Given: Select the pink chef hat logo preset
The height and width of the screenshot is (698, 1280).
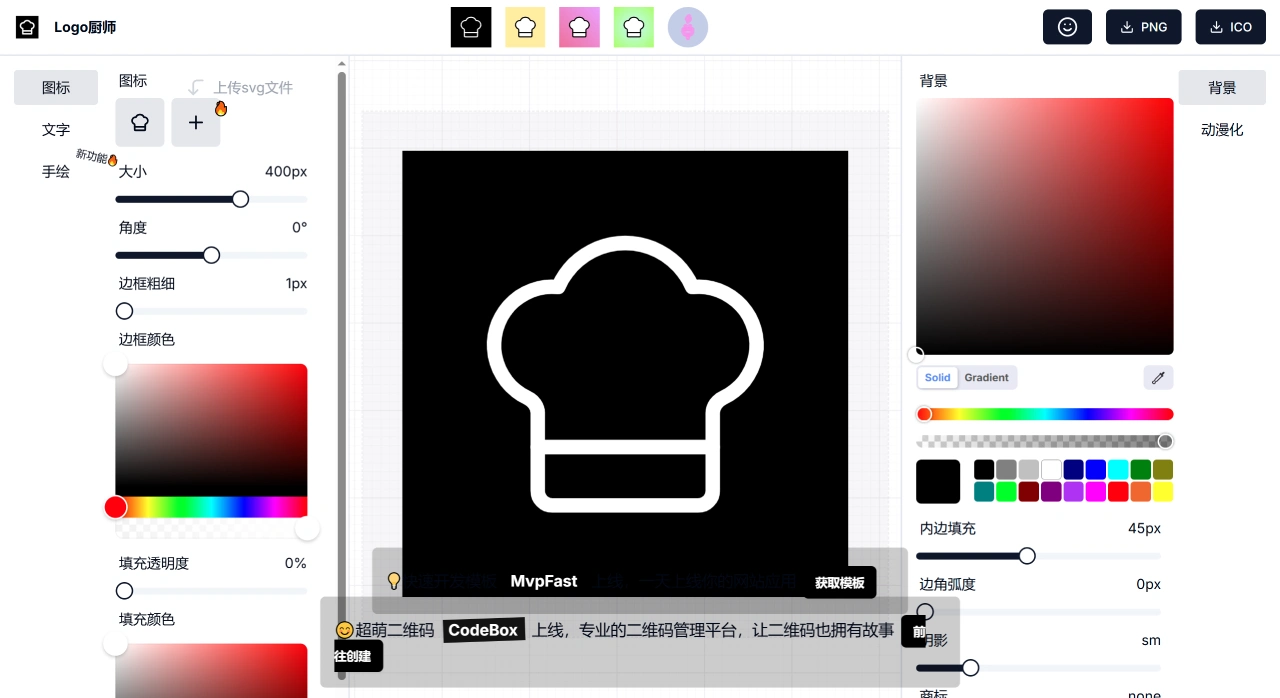Looking at the screenshot, I should tap(579, 27).
